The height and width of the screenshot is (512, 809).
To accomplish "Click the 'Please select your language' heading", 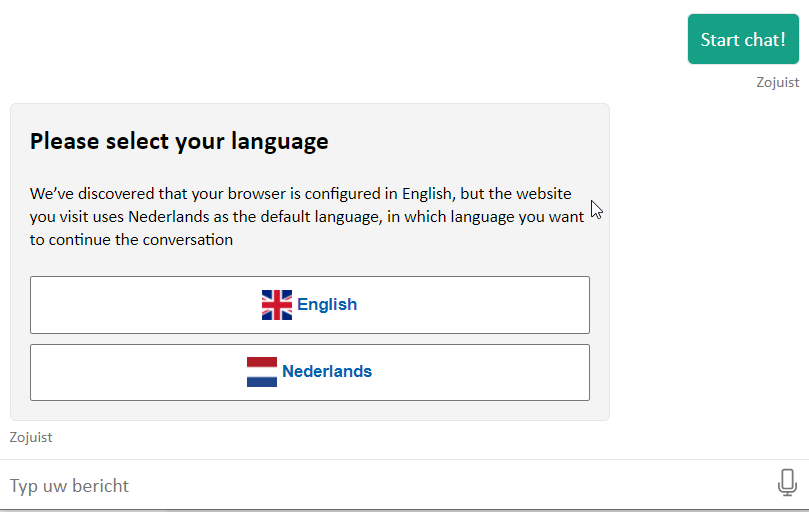I will click(x=179, y=141).
